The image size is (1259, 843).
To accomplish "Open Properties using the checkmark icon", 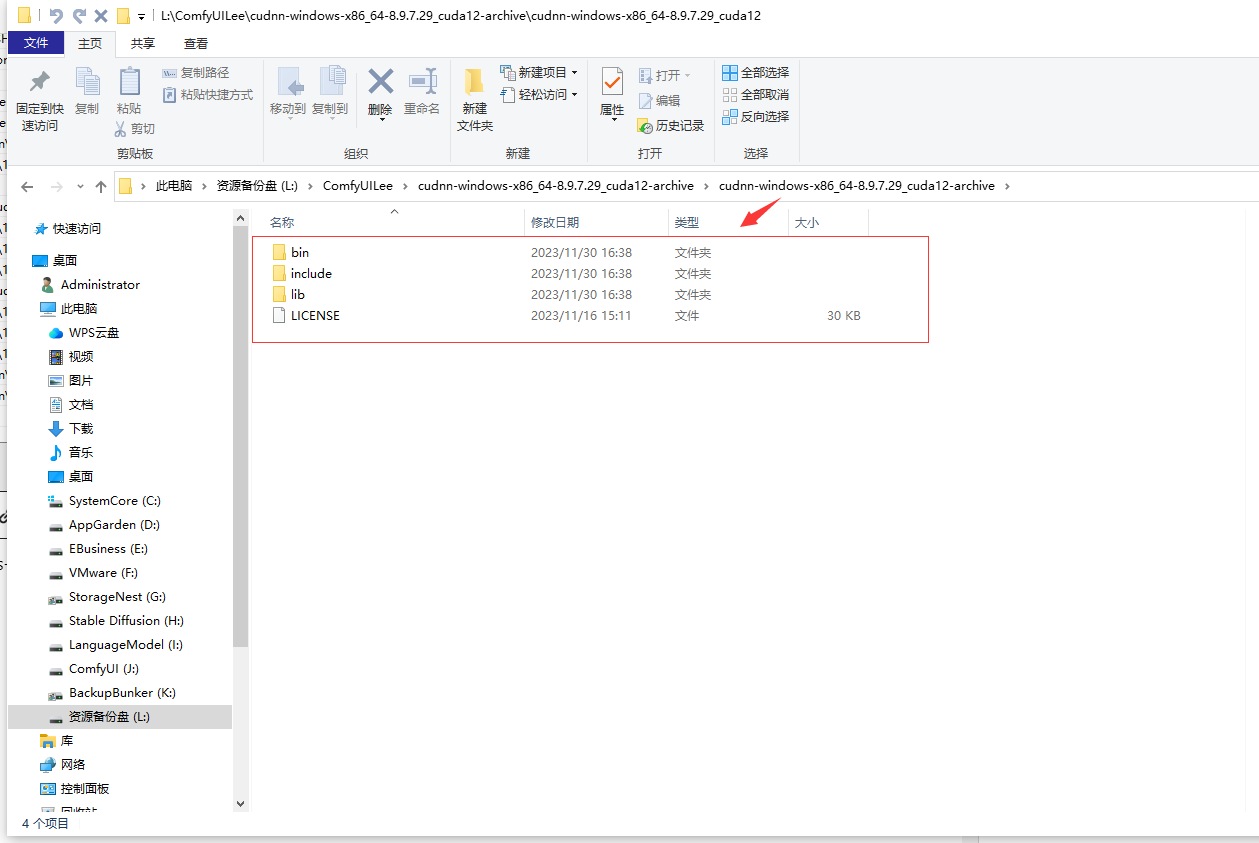I will (x=612, y=82).
